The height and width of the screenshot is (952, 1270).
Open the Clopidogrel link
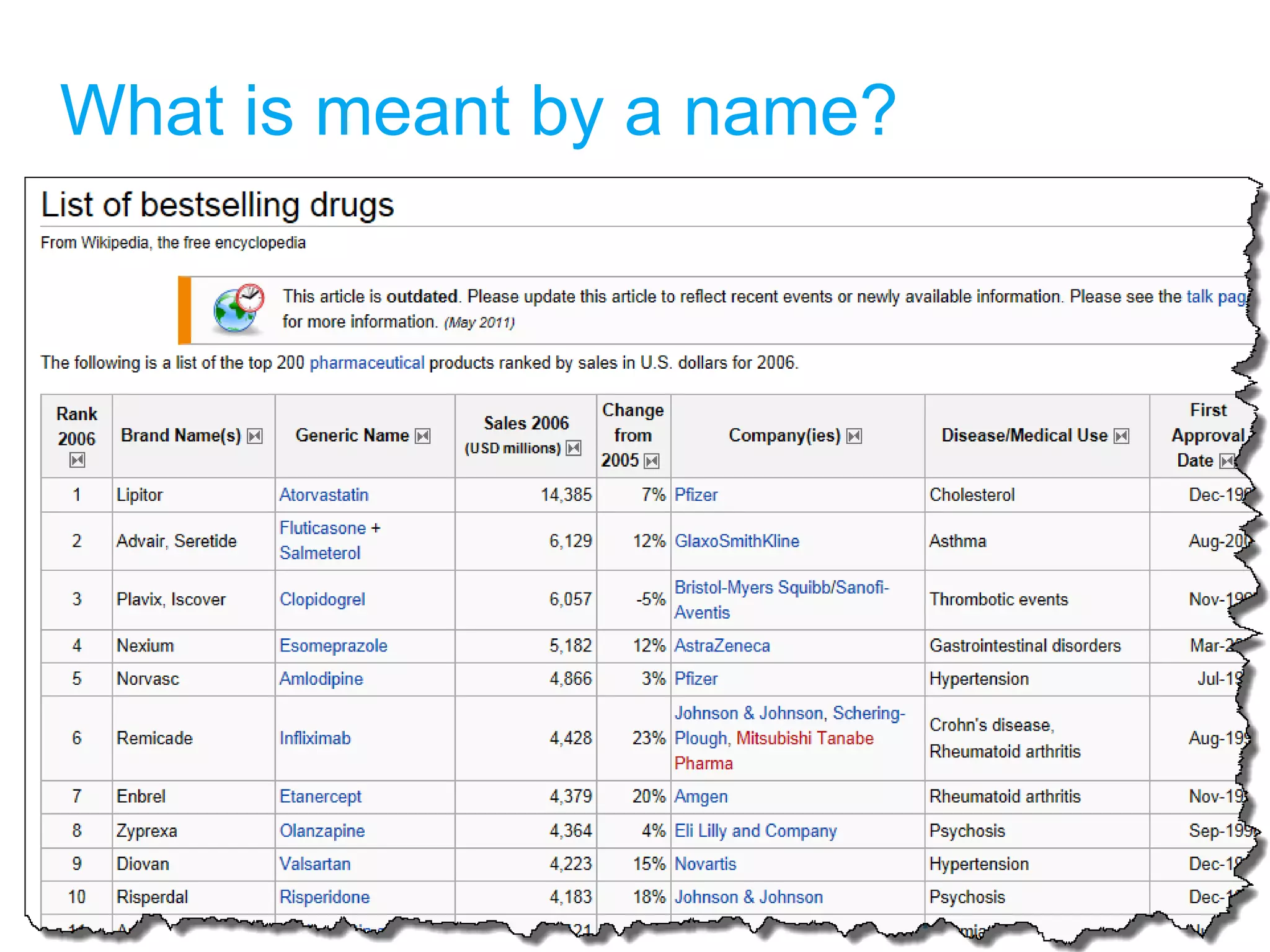pos(322,599)
